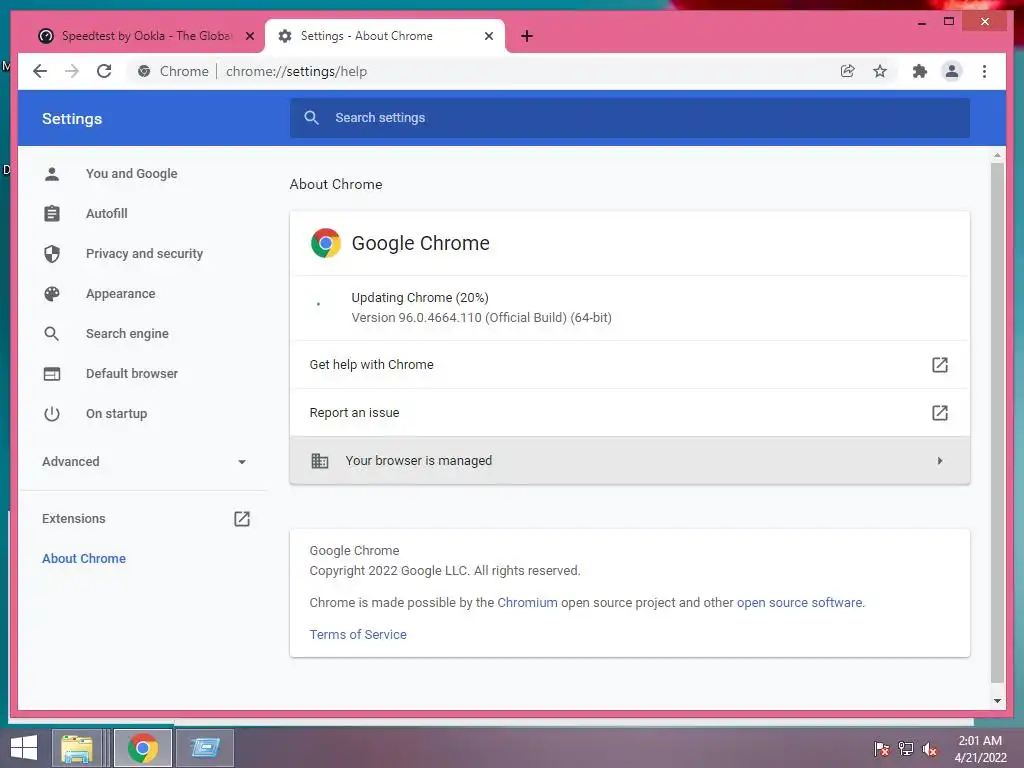Open Autofill settings
The height and width of the screenshot is (768, 1024).
tap(106, 214)
